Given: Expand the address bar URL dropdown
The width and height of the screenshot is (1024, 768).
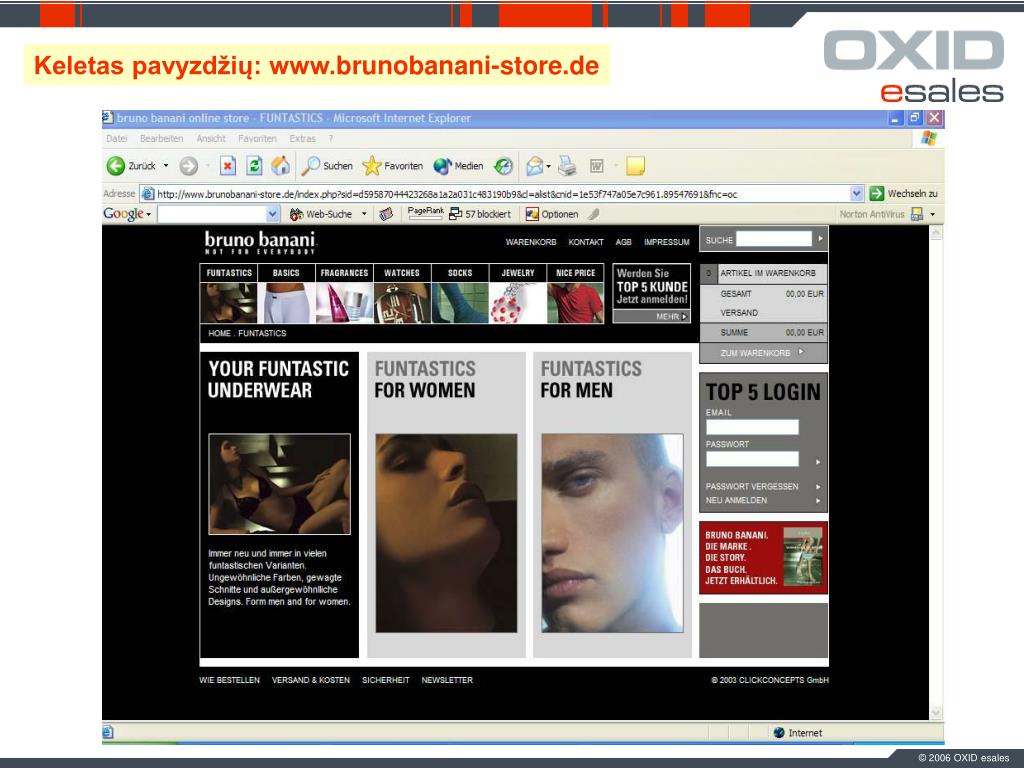Looking at the screenshot, I should [857, 193].
